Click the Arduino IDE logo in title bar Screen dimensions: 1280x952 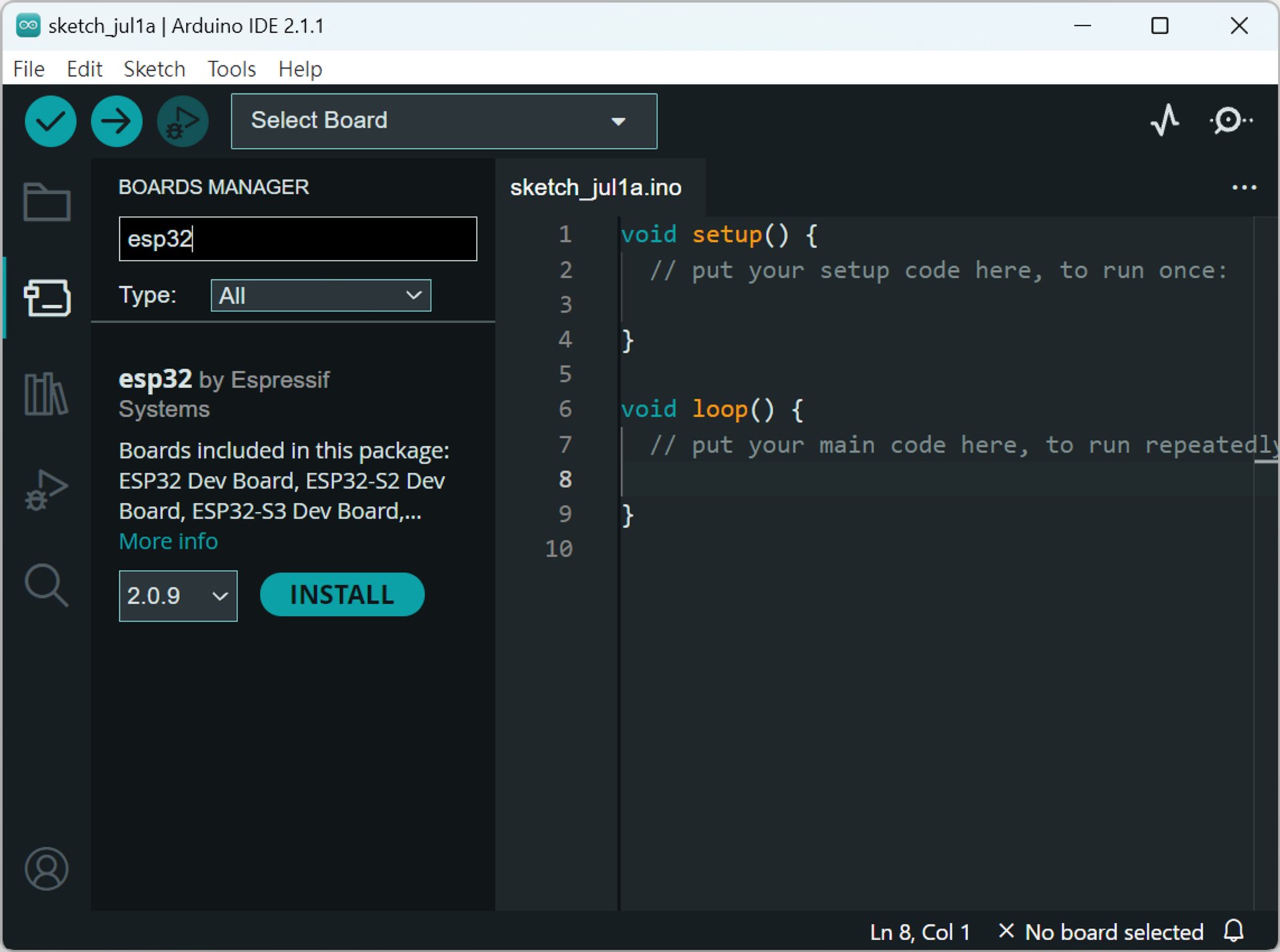(28, 25)
